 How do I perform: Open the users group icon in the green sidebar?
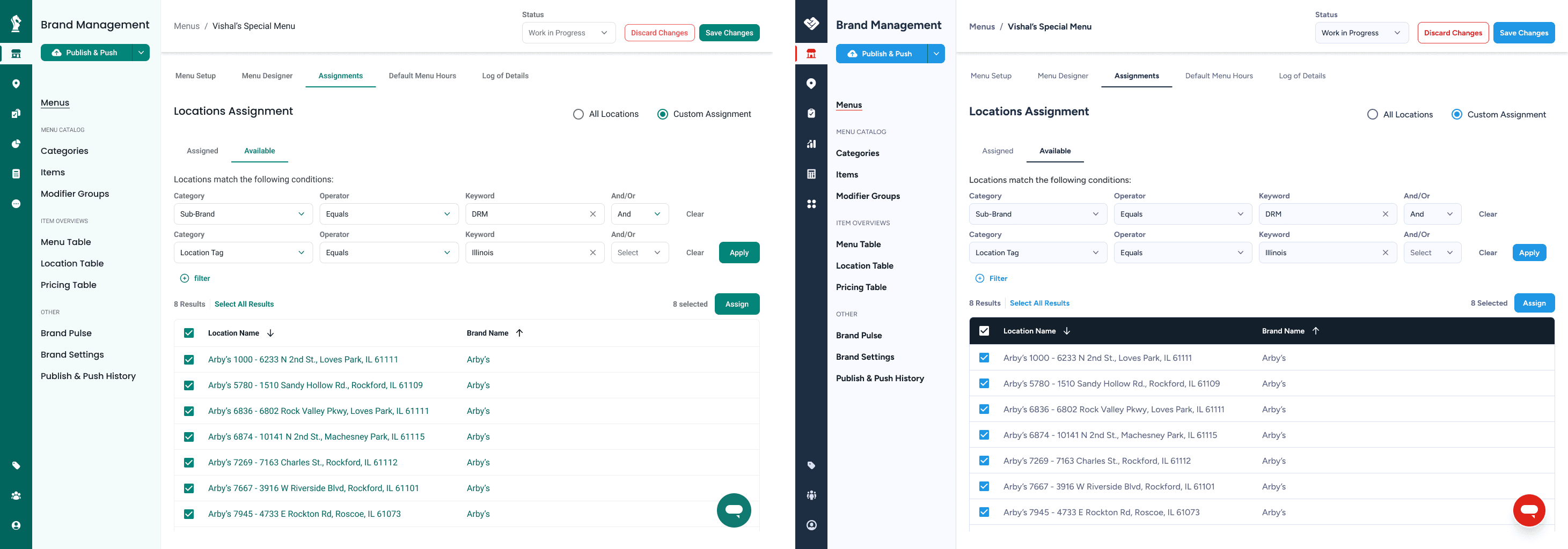tap(17, 495)
